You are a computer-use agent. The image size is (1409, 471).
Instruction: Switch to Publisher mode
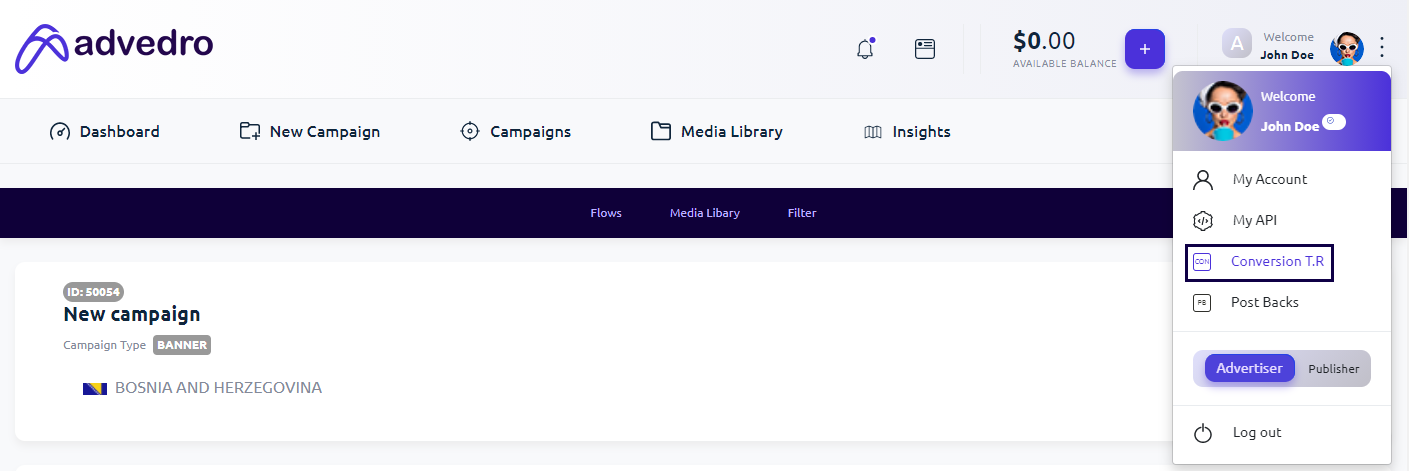[x=1333, y=369]
